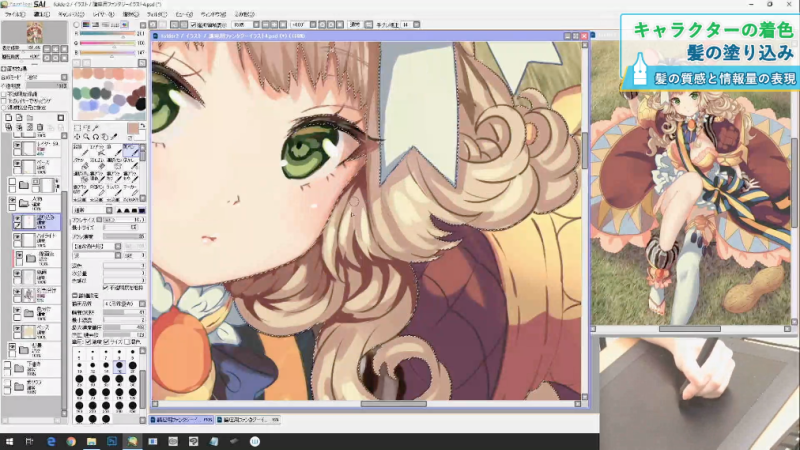Toggle clipping to lower layer checkbox
This screenshot has height=450, width=800.
pyautogui.click(x=4, y=101)
